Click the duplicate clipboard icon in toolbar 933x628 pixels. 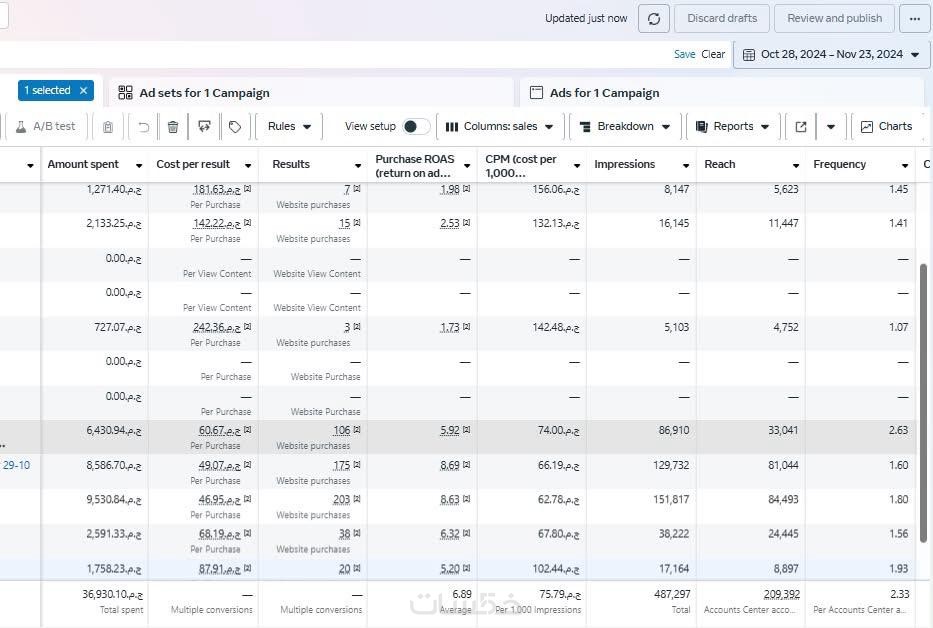108,127
